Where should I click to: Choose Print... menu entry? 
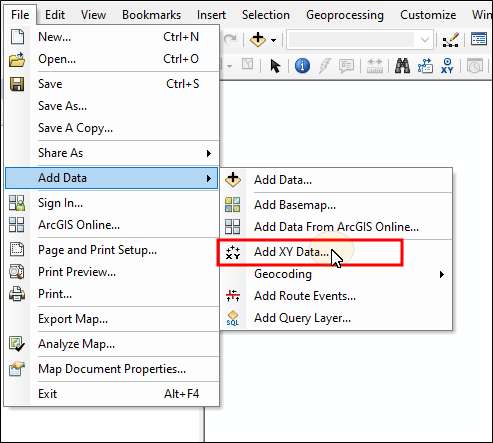[112, 294]
